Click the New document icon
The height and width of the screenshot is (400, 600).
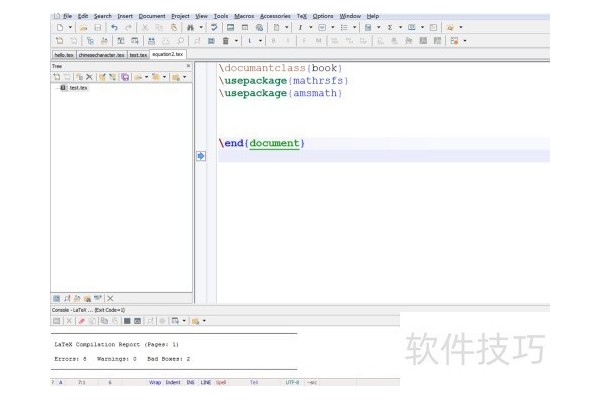[x=60, y=28]
